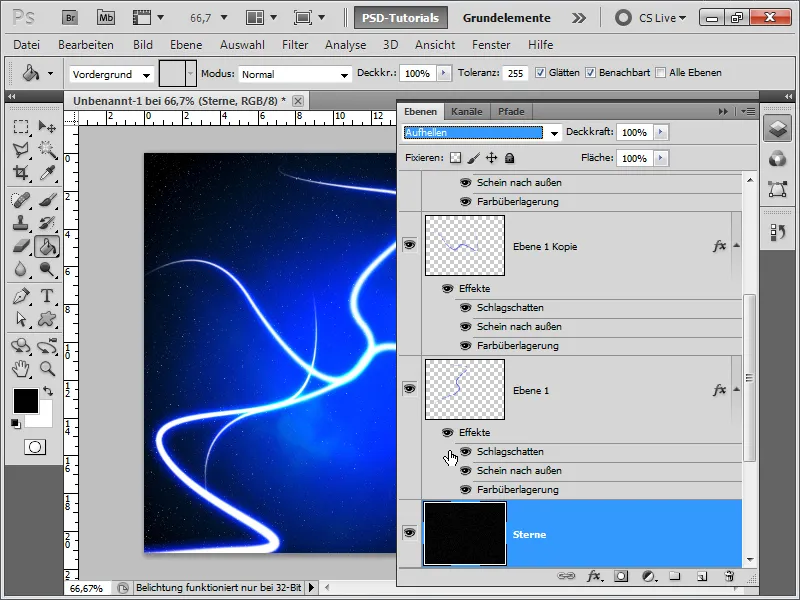This screenshot has width=800, height=600.
Task: Select the Type tool
Action: pyautogui.click(x=47, y=296)
